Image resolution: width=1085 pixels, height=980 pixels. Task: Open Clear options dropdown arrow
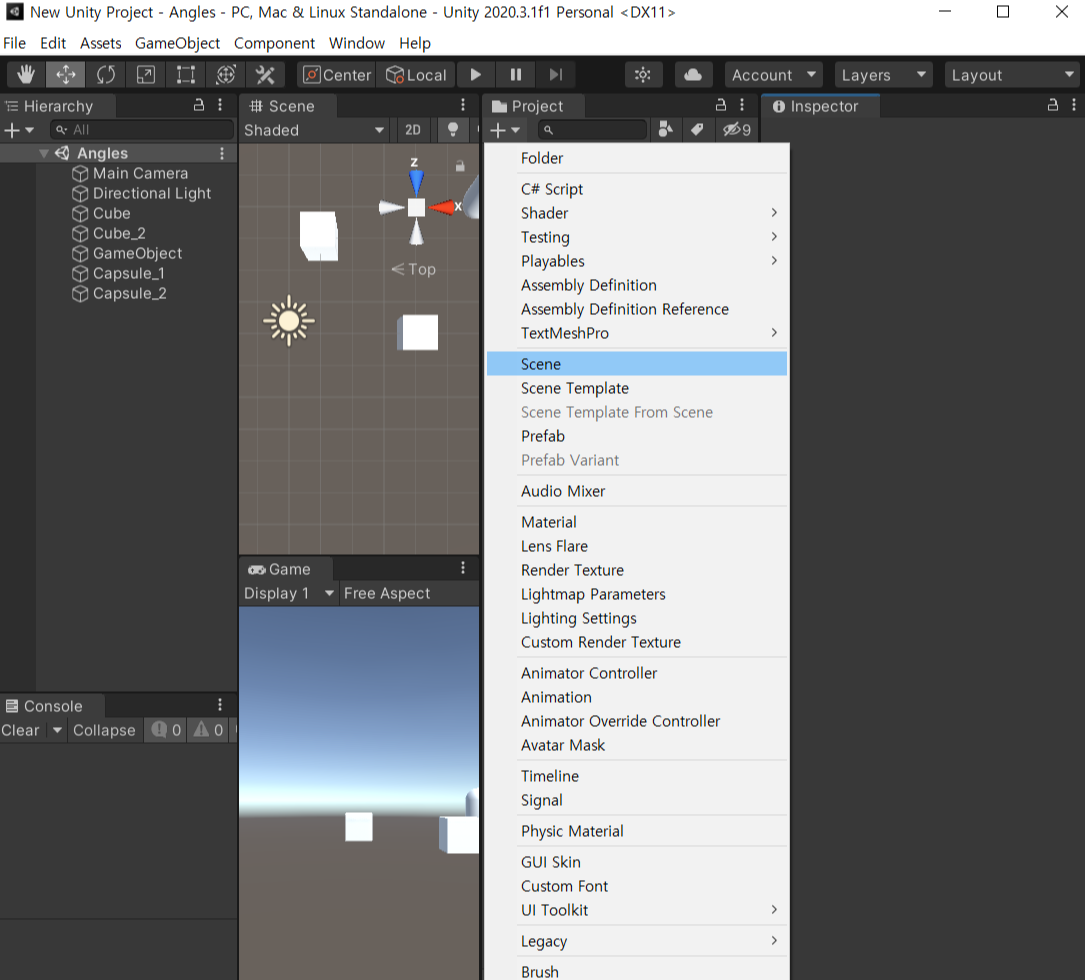click(57, 730)
